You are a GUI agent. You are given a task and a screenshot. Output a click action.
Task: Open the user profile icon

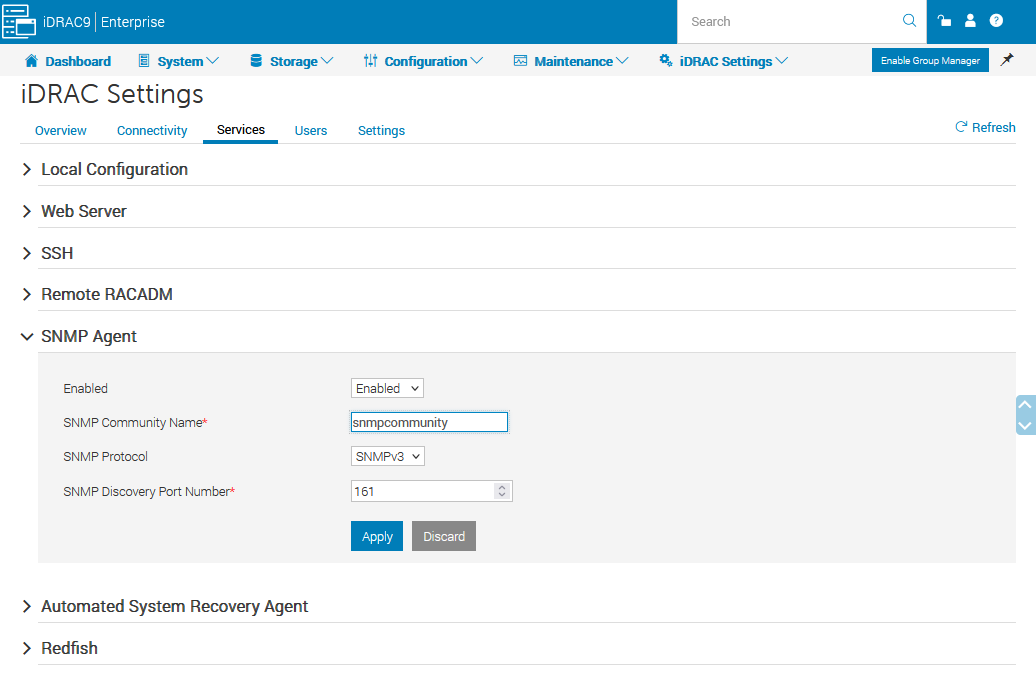coord(970,21)
